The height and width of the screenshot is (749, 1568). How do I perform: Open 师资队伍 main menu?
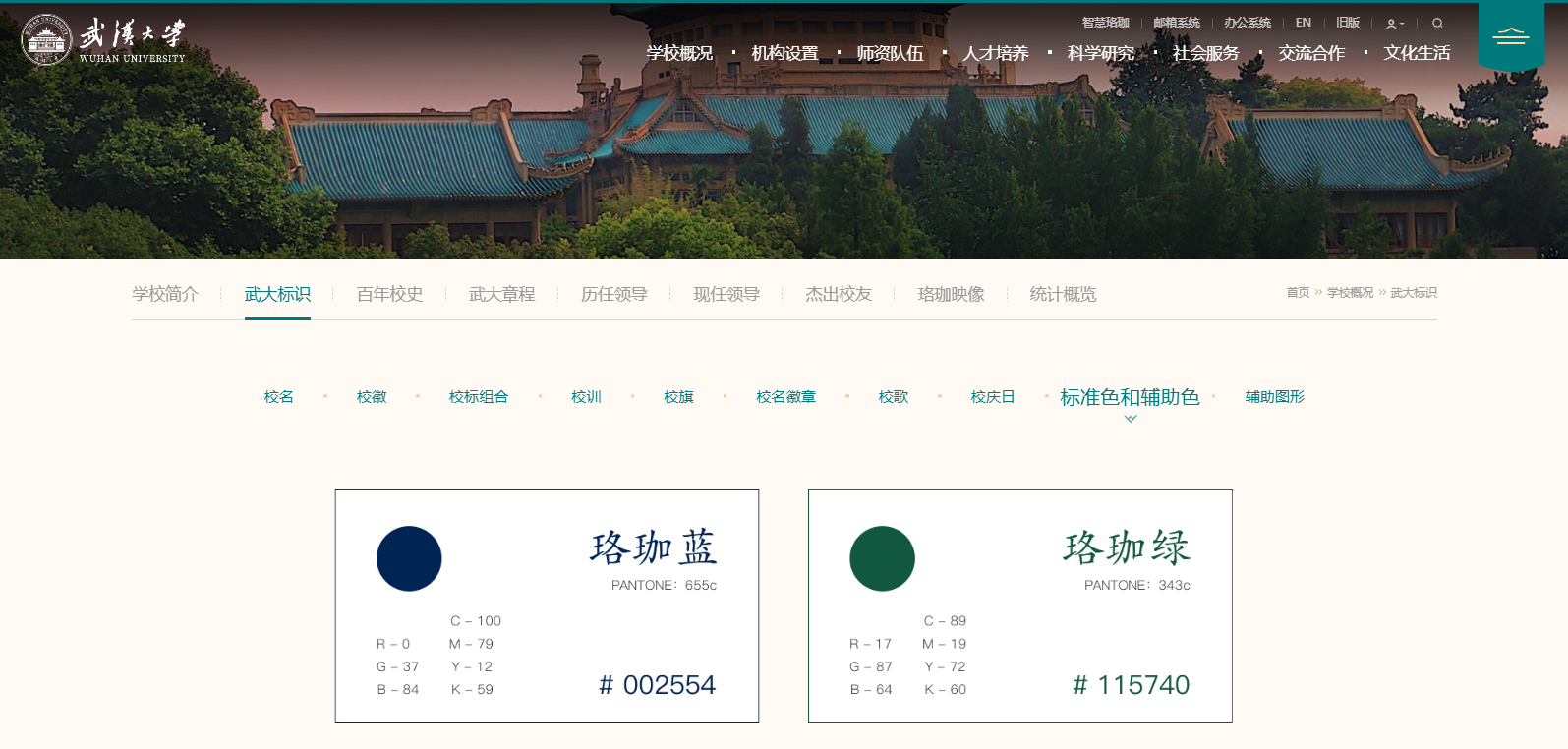[891, 53]
